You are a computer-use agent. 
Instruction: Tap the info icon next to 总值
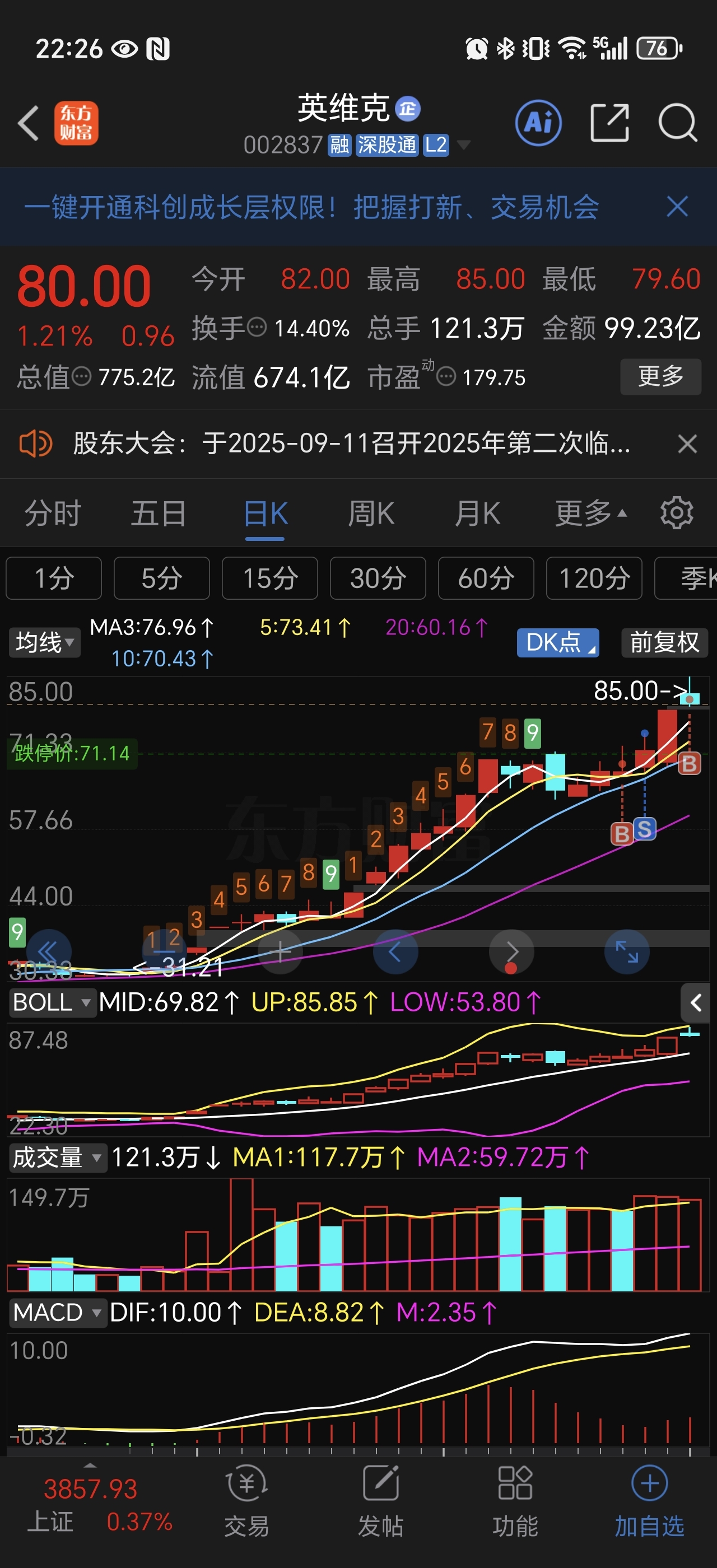pyautogui.click(x=82, y=376)
